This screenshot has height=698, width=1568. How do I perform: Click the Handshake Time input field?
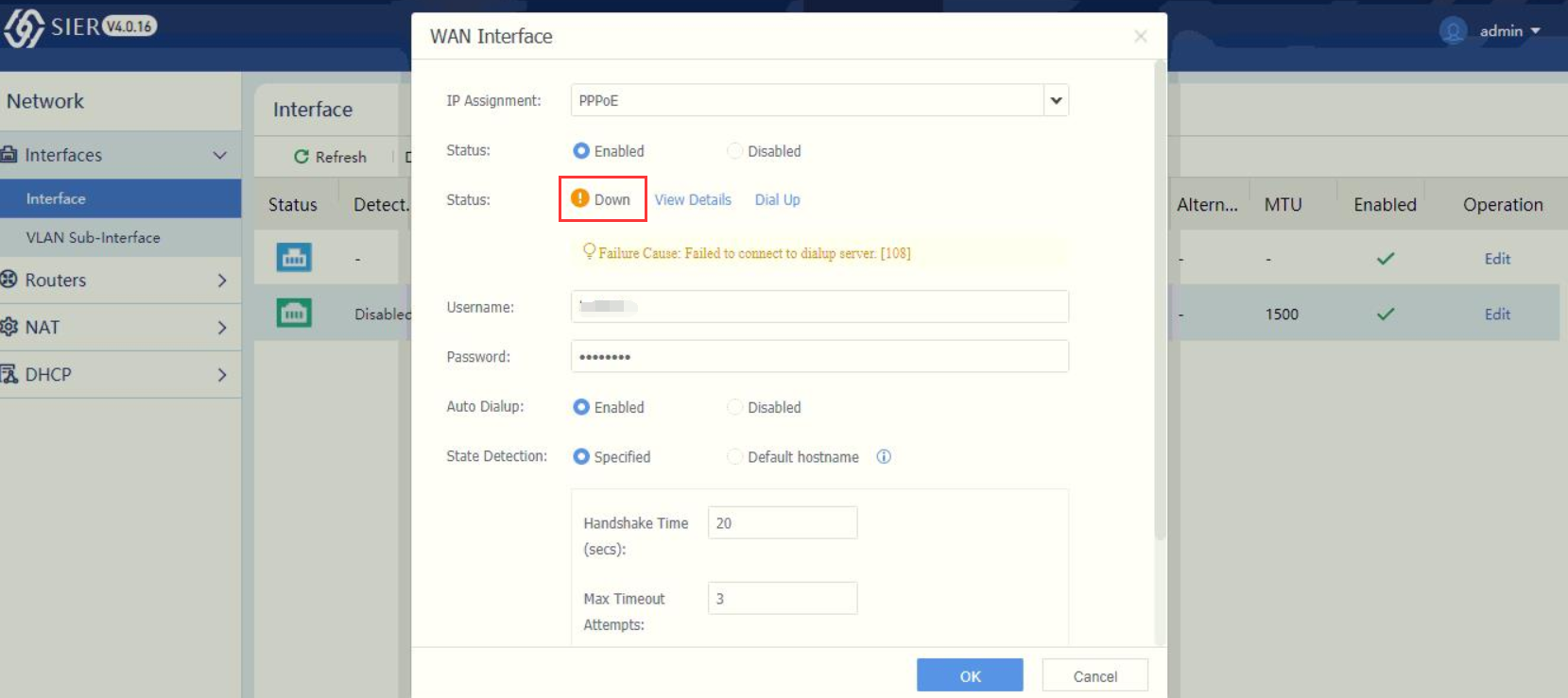coord(782,523)
